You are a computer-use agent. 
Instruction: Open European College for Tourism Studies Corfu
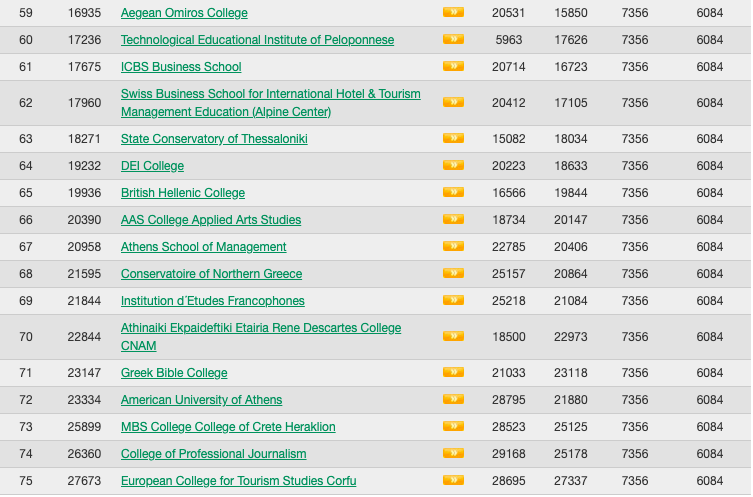[x=239, y=481]
